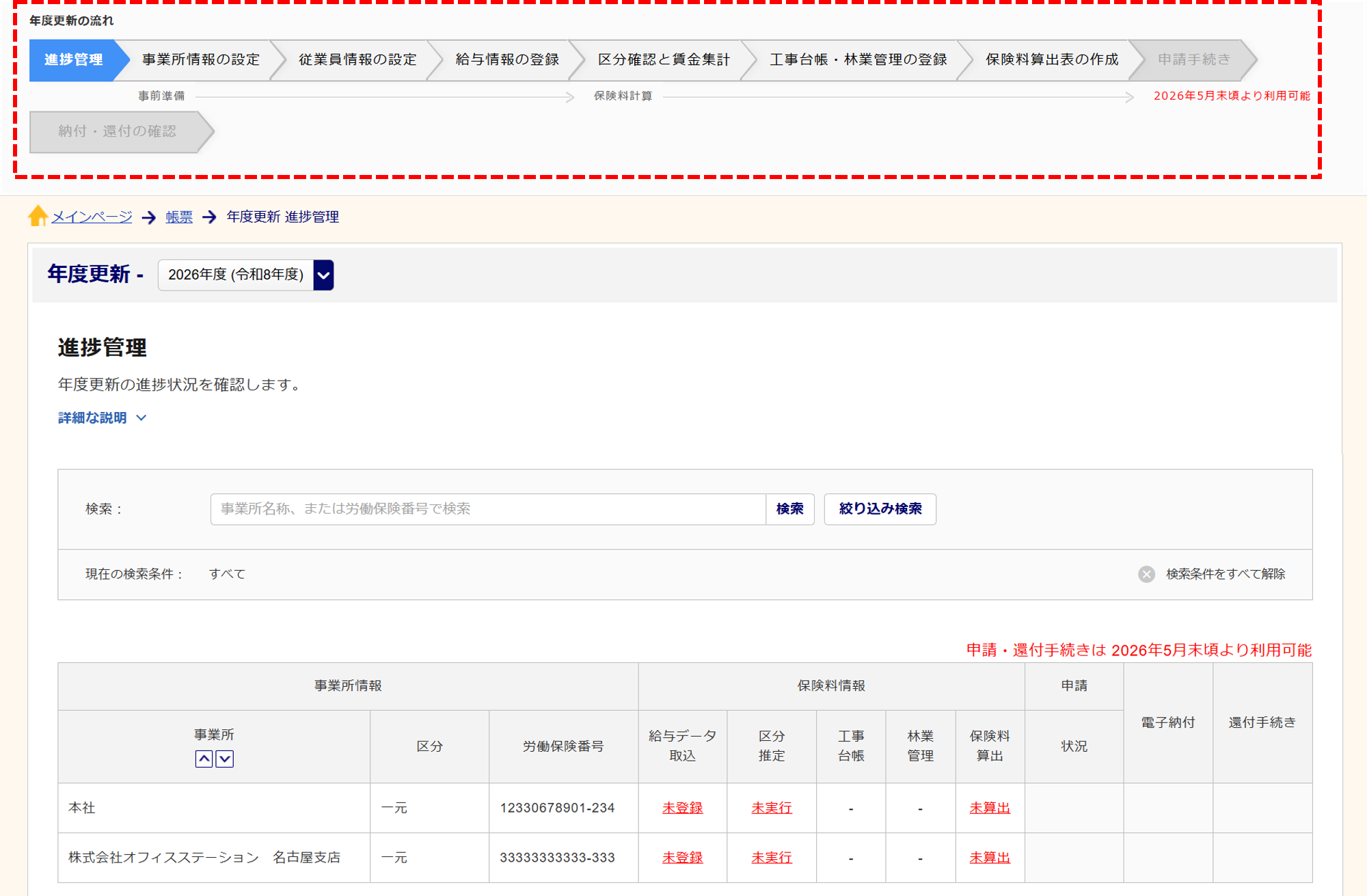The image size is (1367, 896).
Task: Go to 保険料算出表の作成 step
Action: (1051, 60)
